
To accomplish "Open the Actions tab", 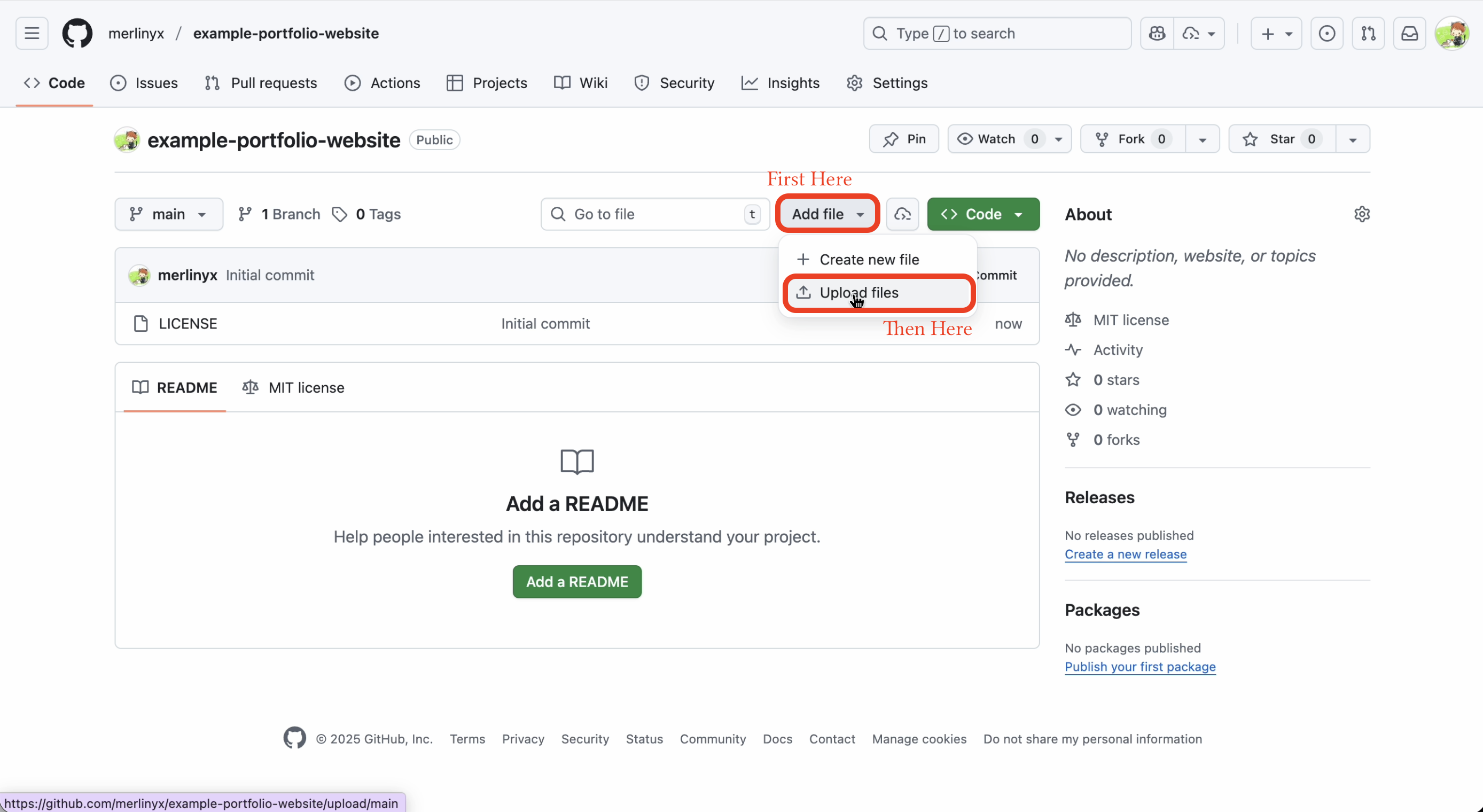I will click(x=383, y=83).
